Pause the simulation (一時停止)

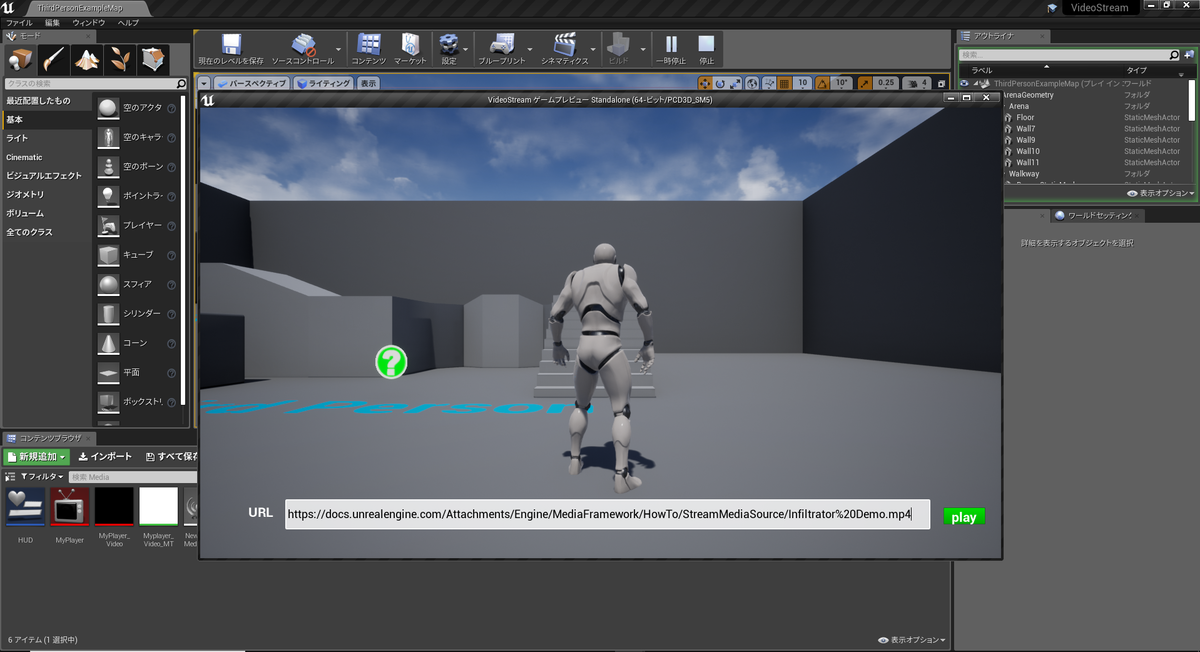click(671, 49)
